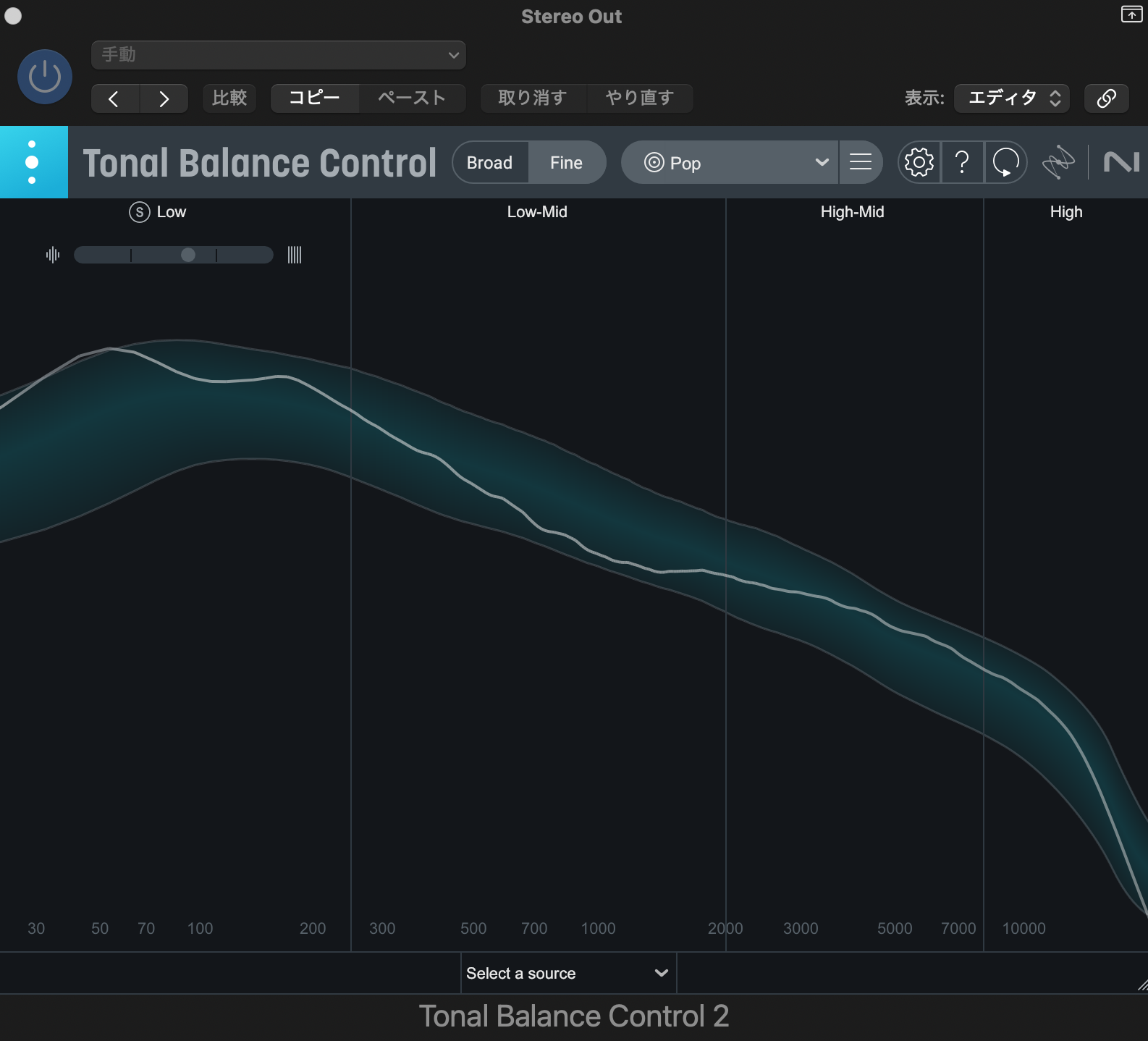Click the Native Instruments logo
Image resolution: width=1148 pixels, height=1041 pixels.
pyautogui.click(x=1121, y=162)
